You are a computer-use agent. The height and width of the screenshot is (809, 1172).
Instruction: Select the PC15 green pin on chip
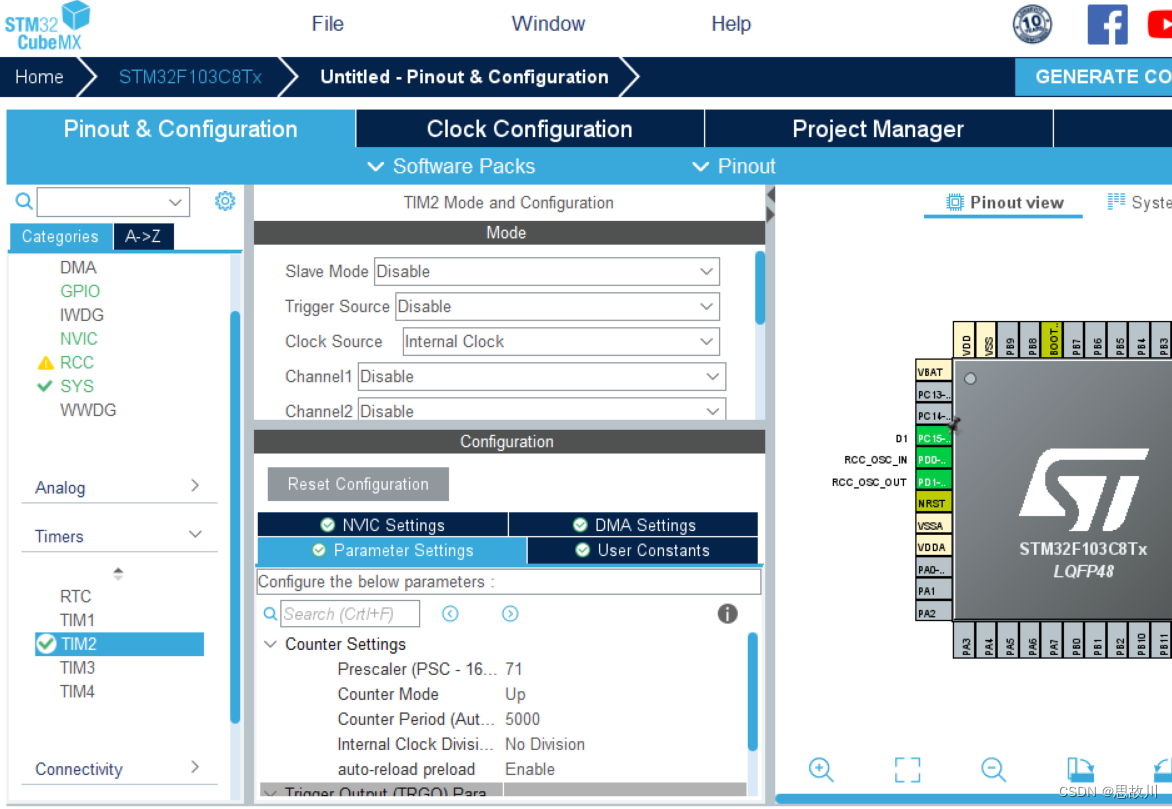tap(934, 438)
